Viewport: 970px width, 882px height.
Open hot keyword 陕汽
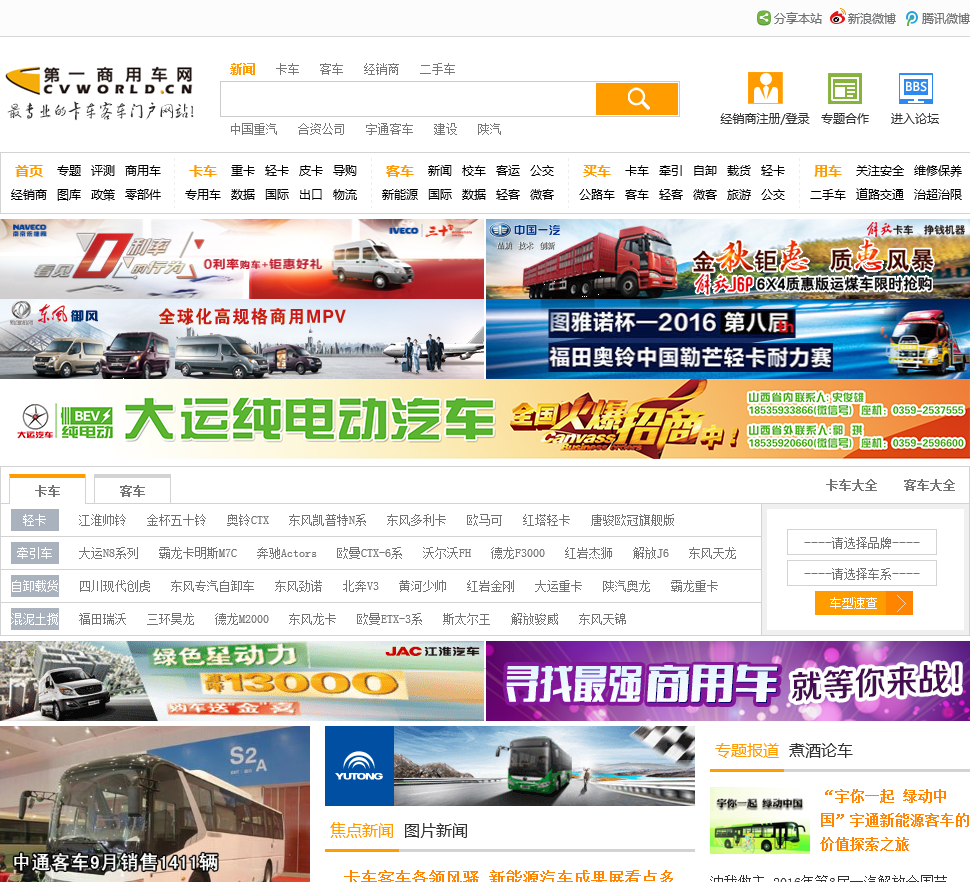tap(489, 129)
